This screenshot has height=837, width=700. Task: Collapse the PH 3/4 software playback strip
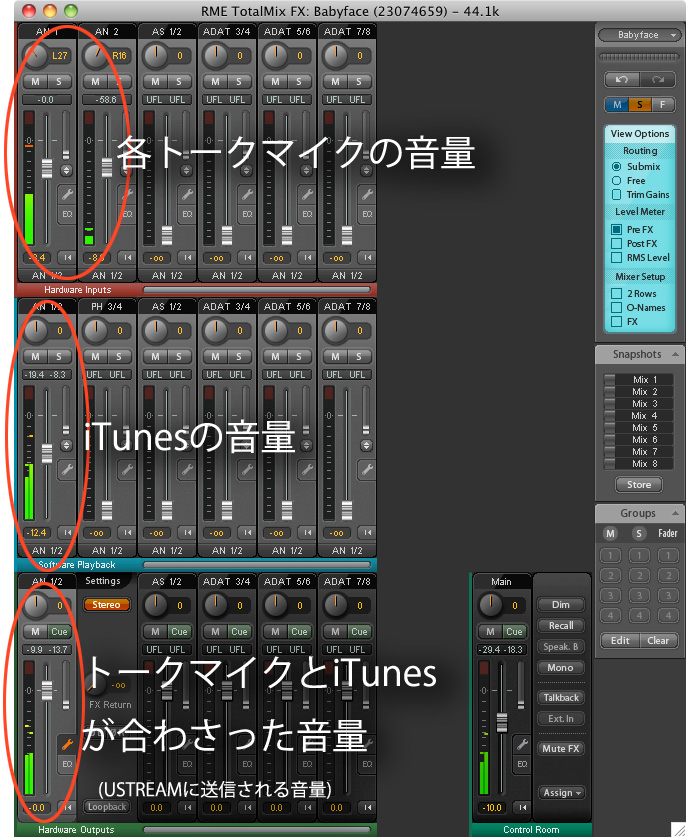point(127,533)
